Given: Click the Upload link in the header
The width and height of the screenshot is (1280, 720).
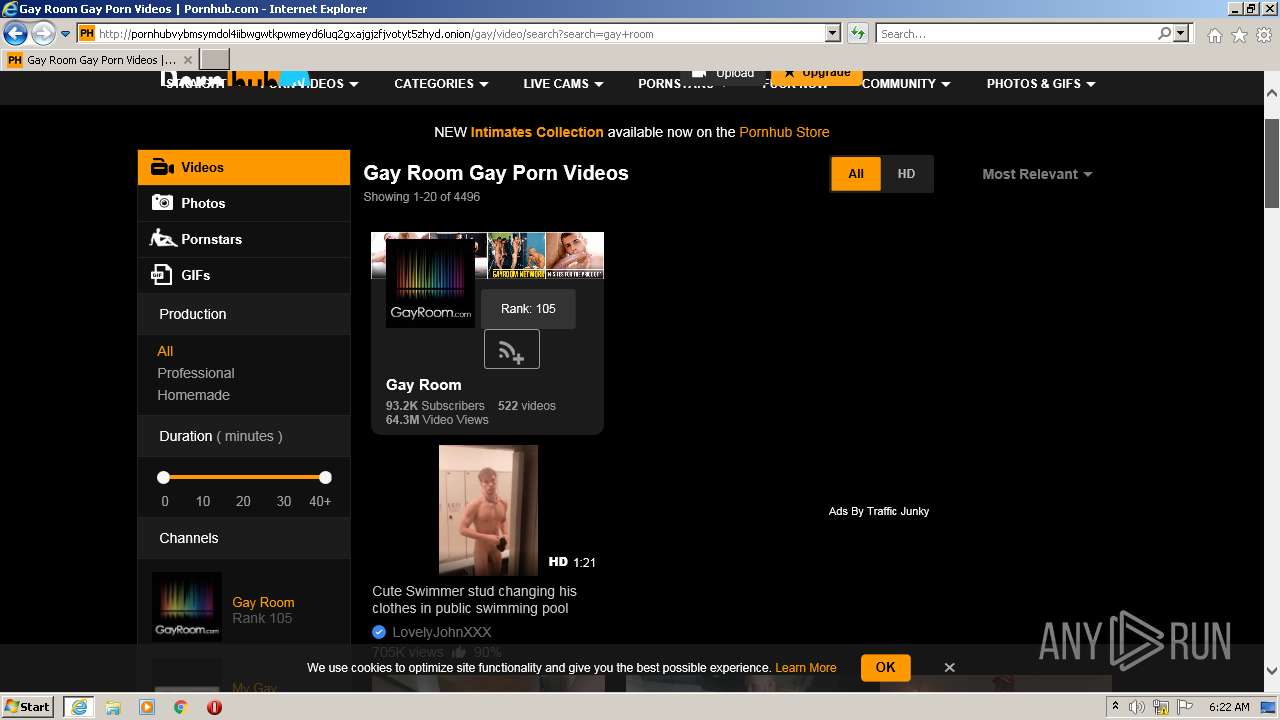Looking at the screenshot, I should [x=725, y=73].
